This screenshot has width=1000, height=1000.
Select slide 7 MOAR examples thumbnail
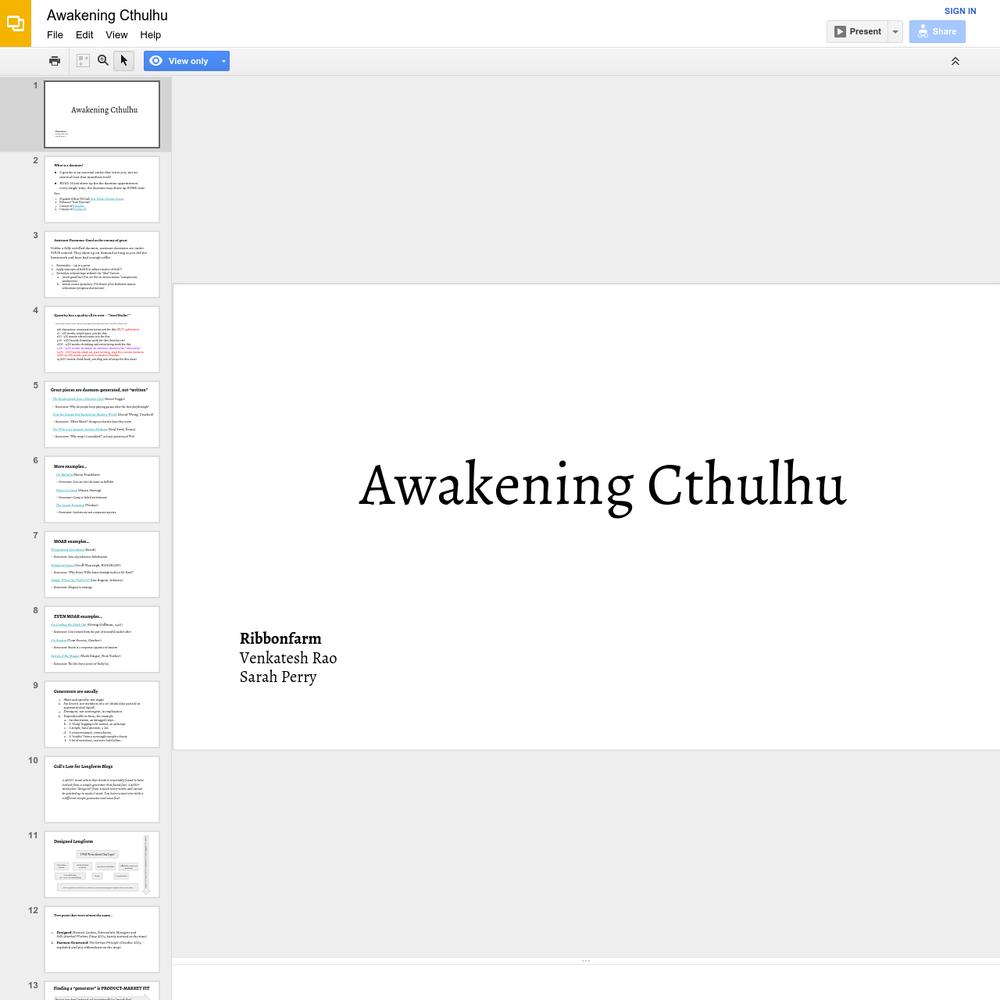(102, 564)
